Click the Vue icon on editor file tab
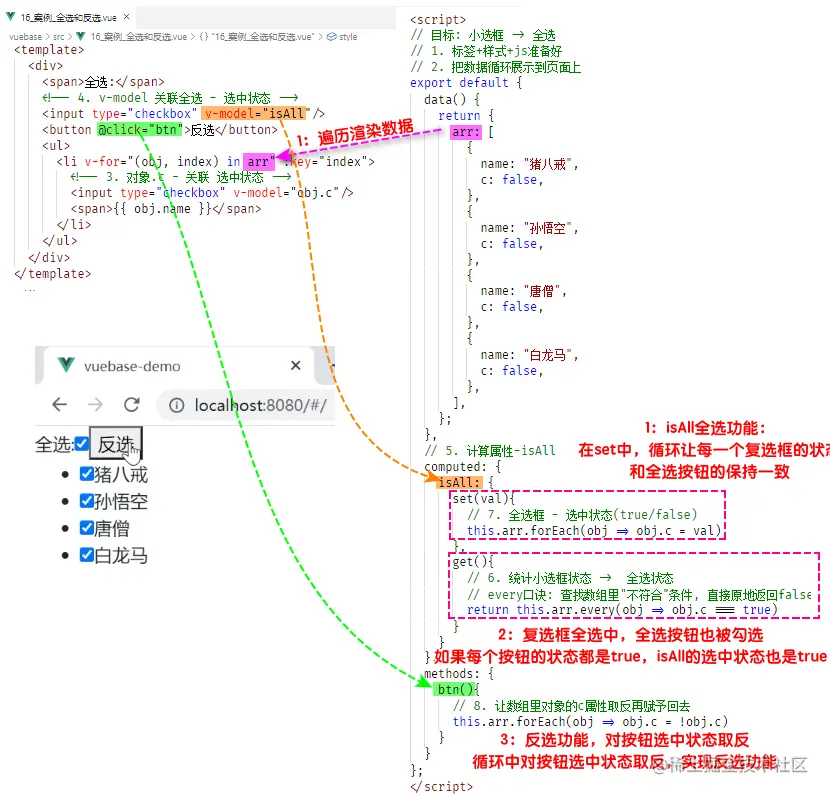Screen dimensions: 830x797 [x=11, y=17]
